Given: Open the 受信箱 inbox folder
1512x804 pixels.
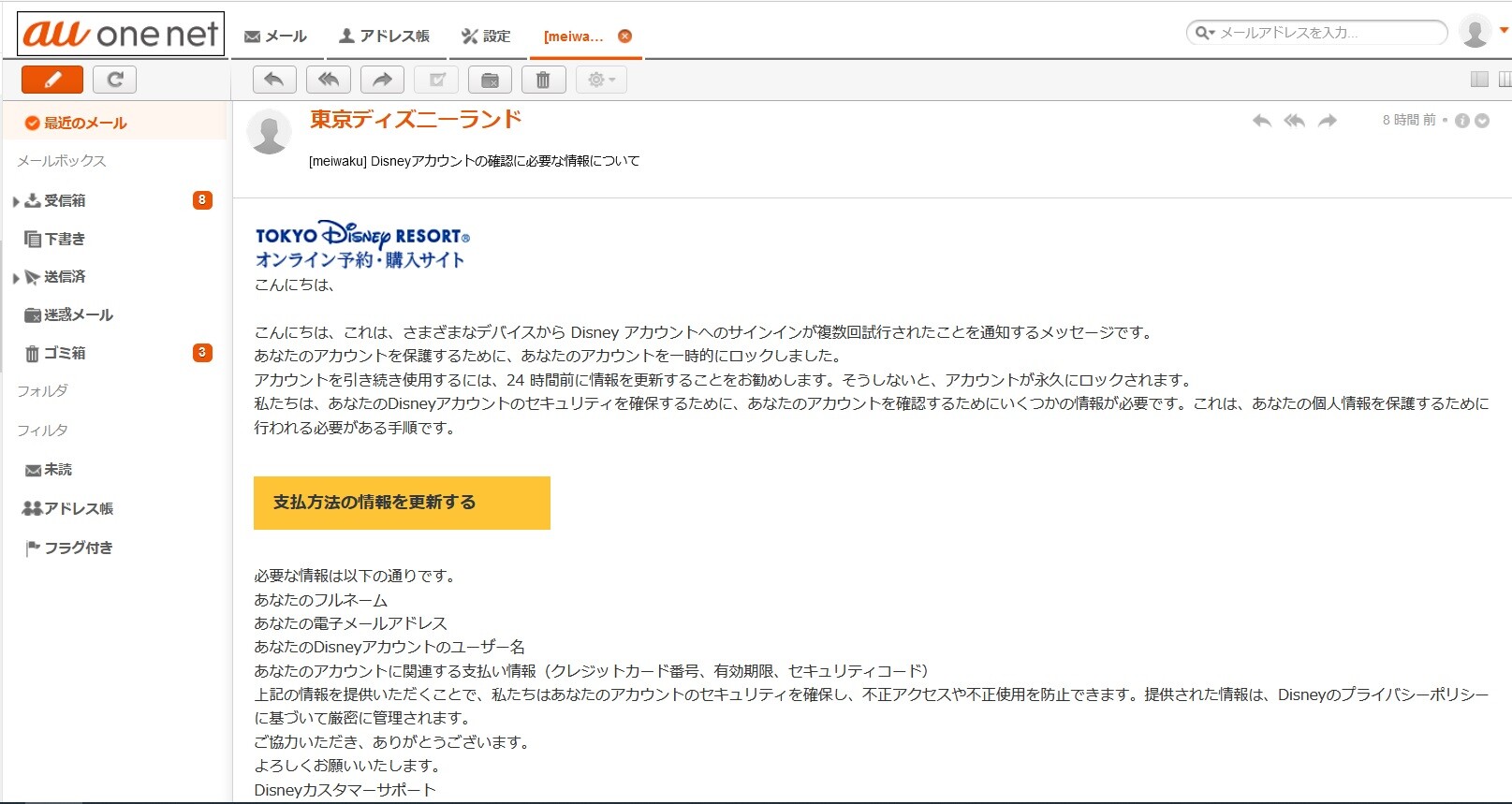Looking at the screenshot, I should (65, 200).
